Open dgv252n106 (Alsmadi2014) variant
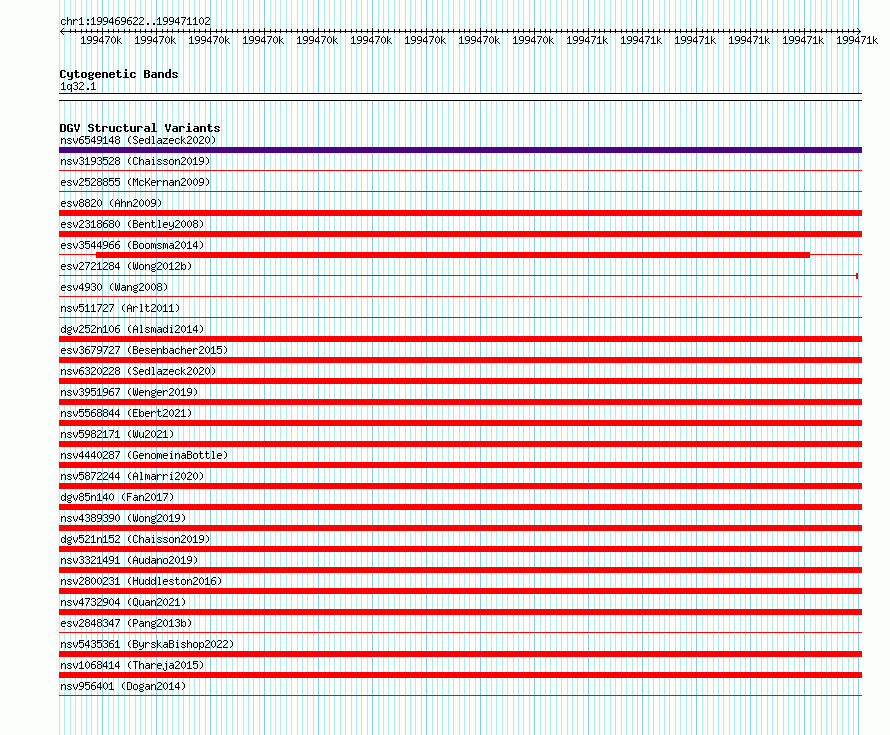The width and height of the screenshot is (890, 735). coord(132,329)
